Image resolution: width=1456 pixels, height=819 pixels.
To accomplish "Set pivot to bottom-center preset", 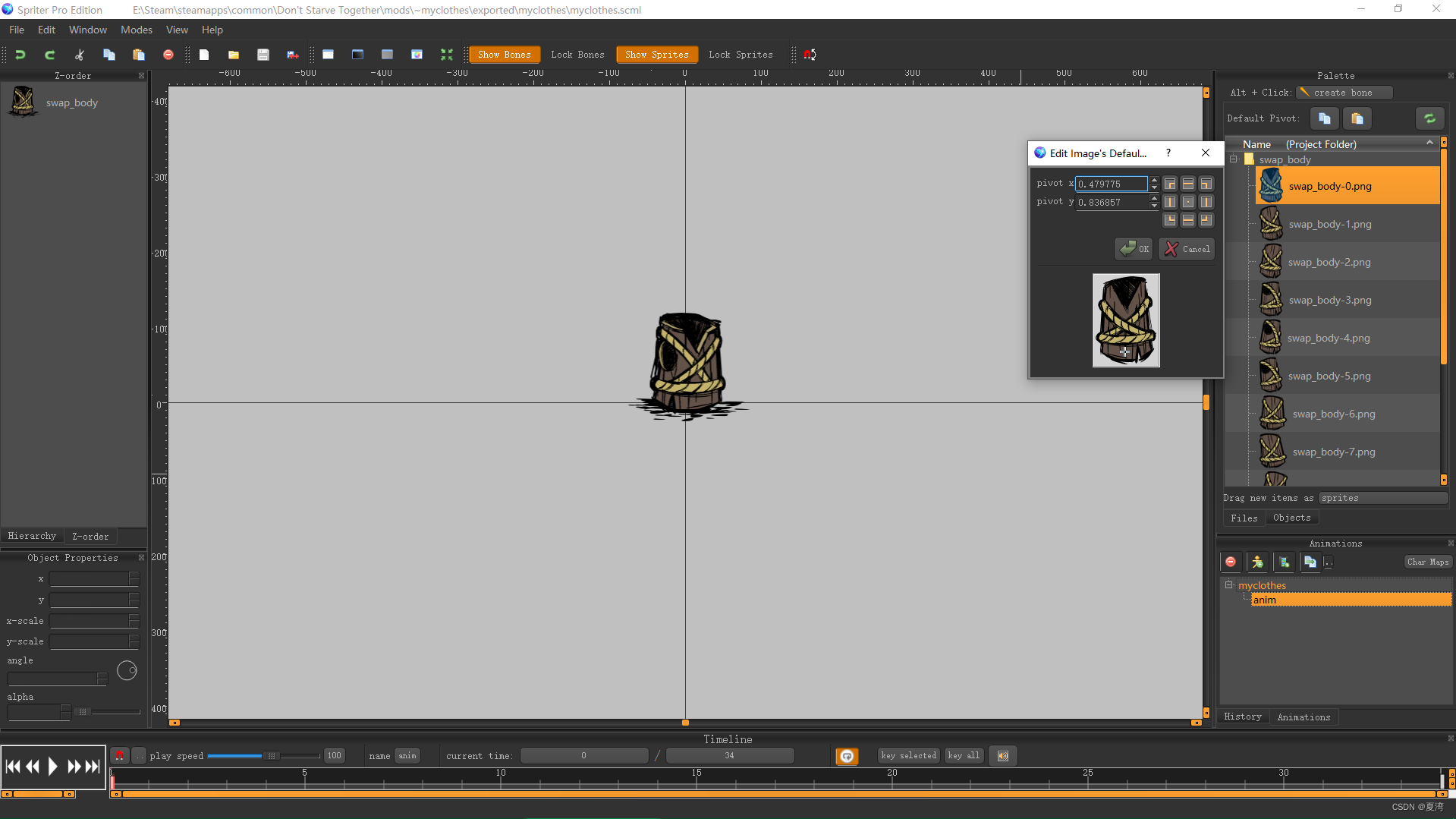I will point(1188,220).
